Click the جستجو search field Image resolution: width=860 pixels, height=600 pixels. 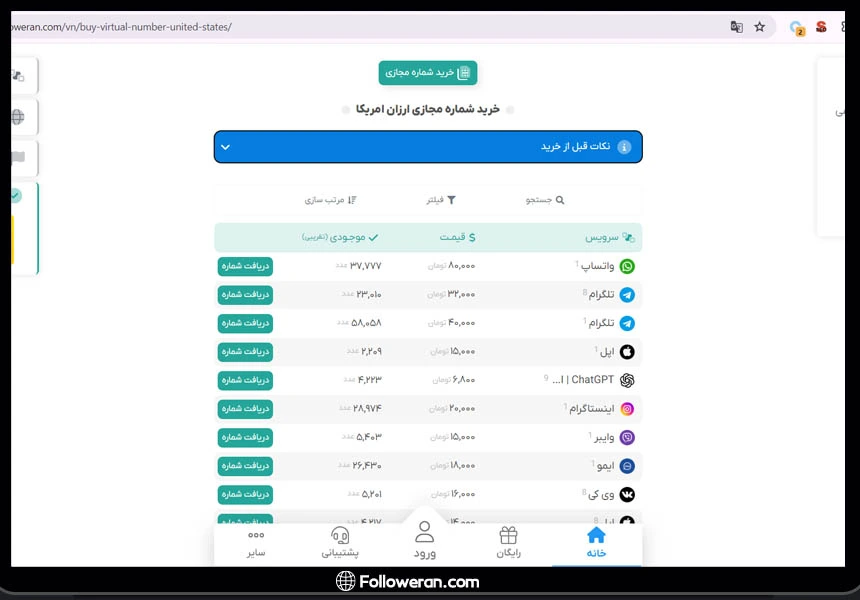click(x=545, y=200)
